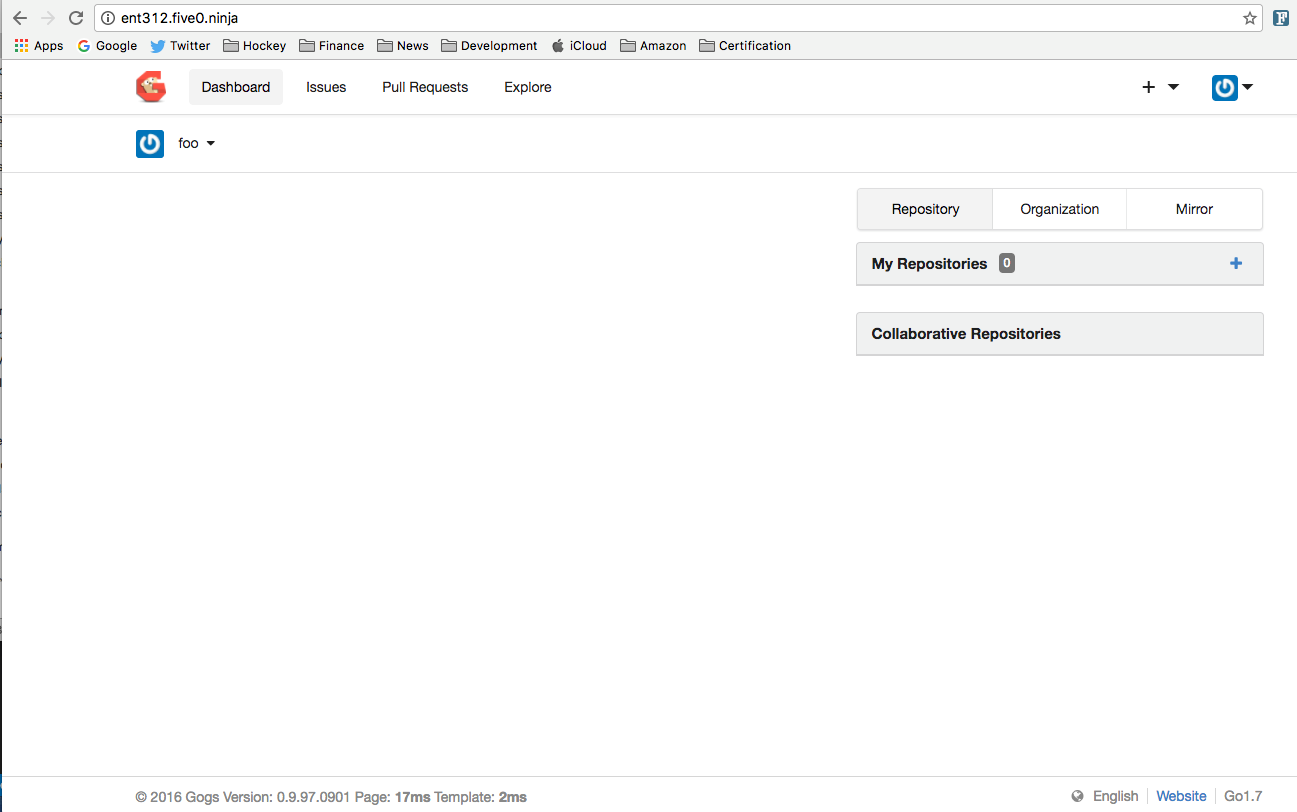The height and width of the screenshot is (812, 1297).
Task: Open Google bookmark
Action: pyautogui.click(x=107, y=46)
